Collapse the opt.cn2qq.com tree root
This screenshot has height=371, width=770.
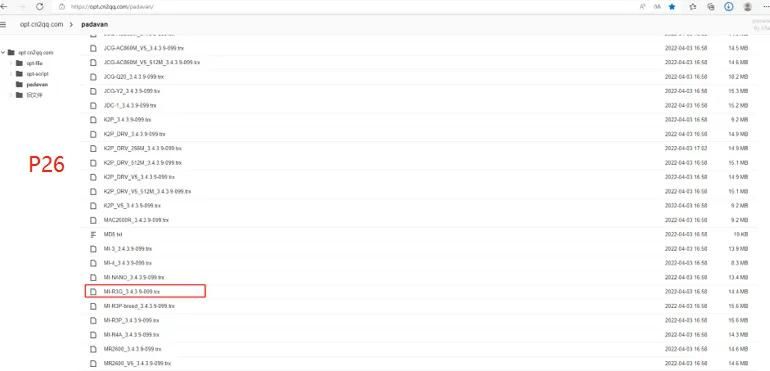(3, 52)
